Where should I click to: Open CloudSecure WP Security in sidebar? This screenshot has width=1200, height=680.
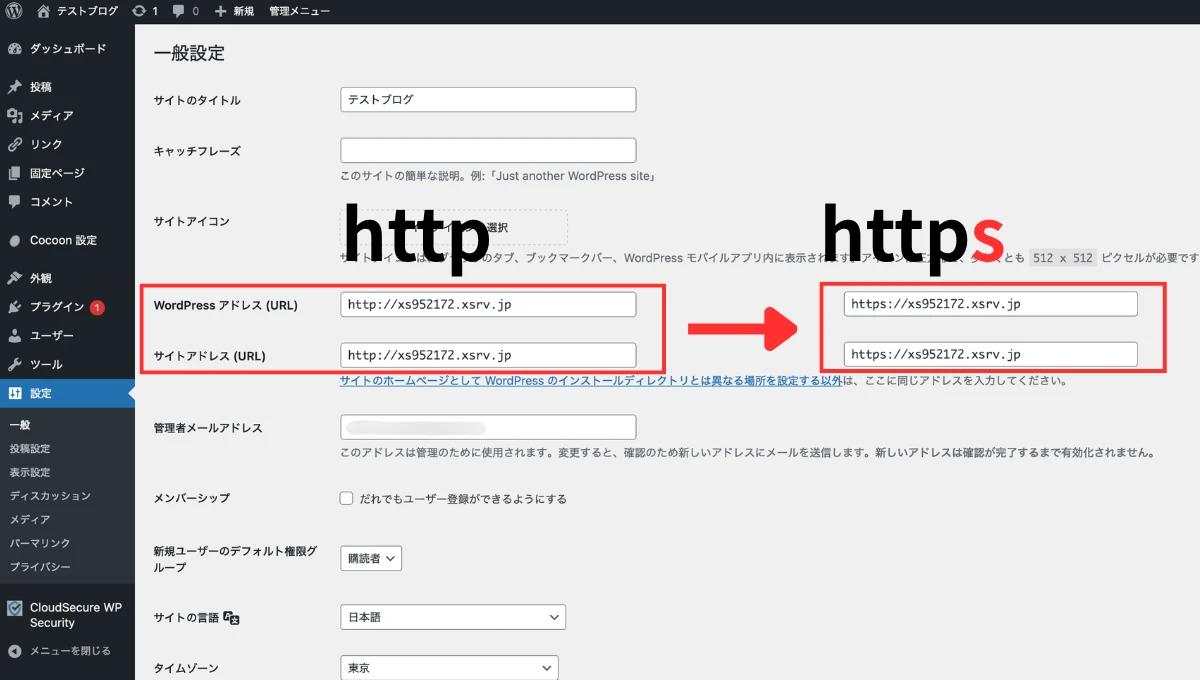tap(76, 615)
